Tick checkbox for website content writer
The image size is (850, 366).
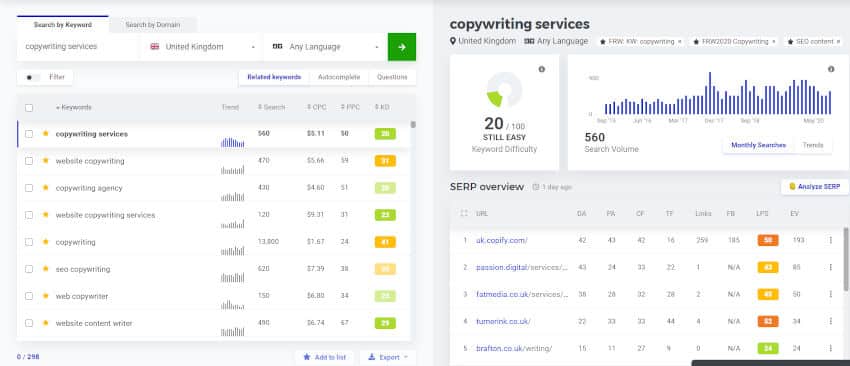coord(29,324)
